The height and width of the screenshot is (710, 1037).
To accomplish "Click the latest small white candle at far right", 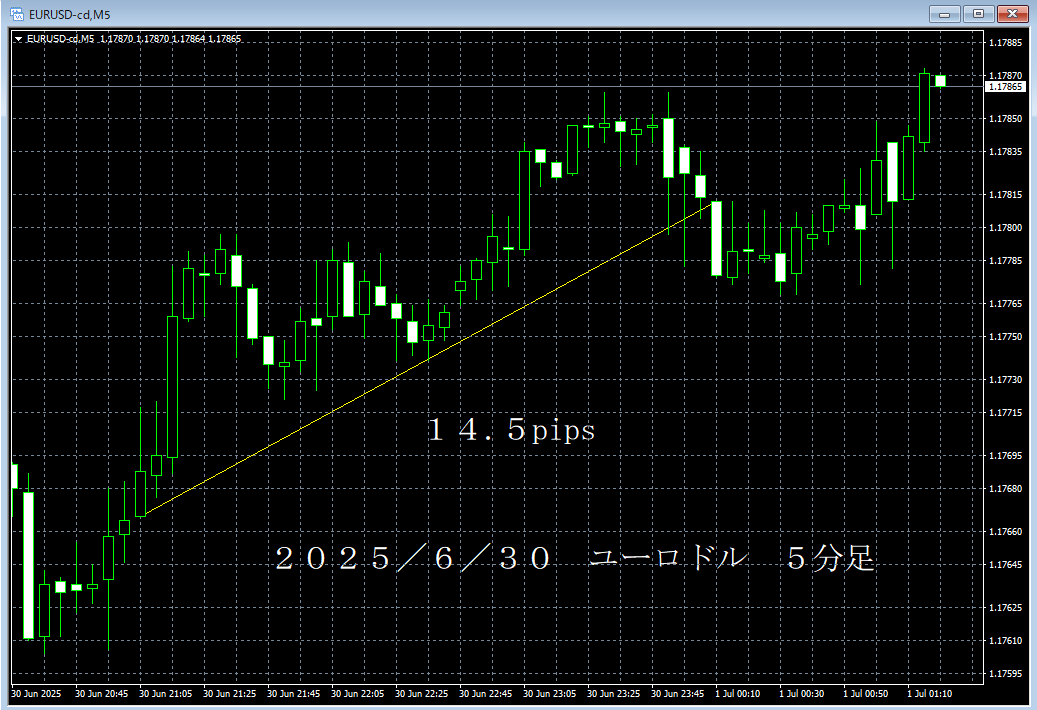I will click(940, 81).
